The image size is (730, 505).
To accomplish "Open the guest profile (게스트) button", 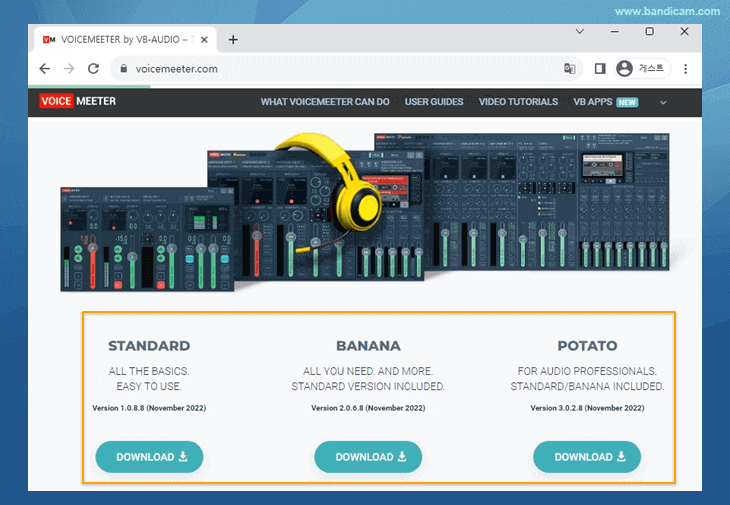I will click(x=642, y=68).
